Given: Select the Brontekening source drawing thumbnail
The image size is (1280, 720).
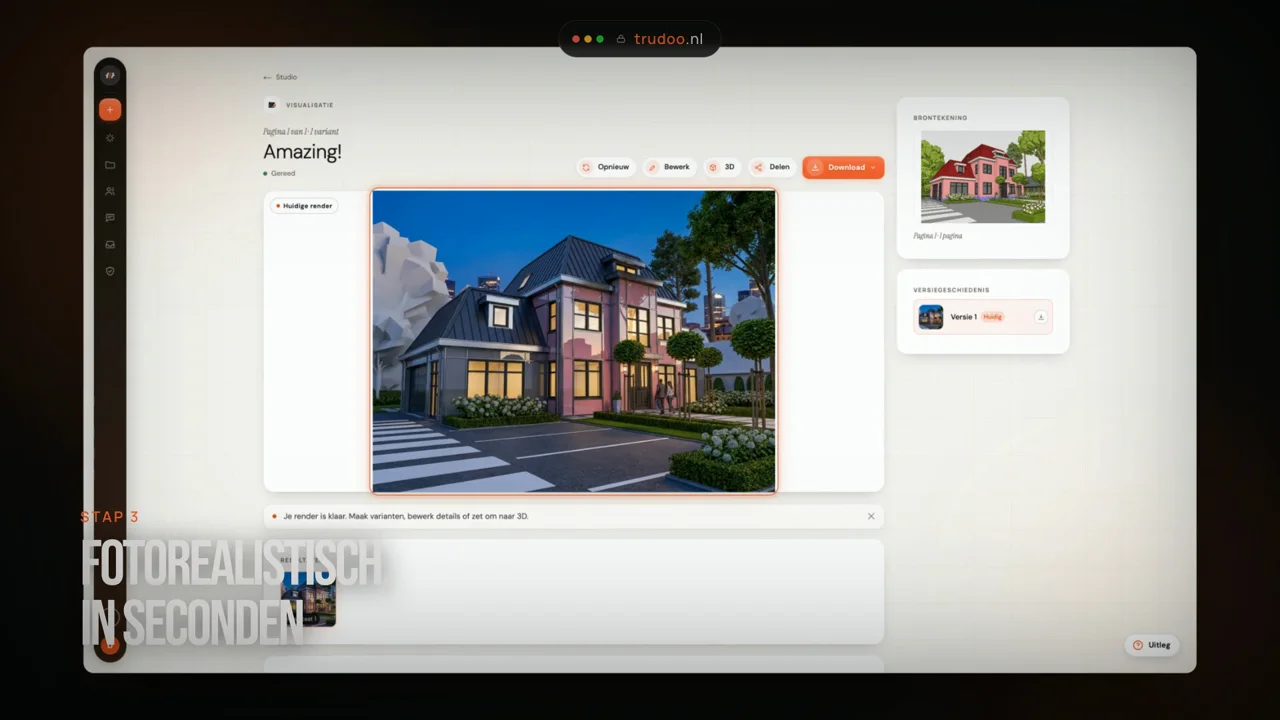Looking at the screenshot, I should (983, 177).
